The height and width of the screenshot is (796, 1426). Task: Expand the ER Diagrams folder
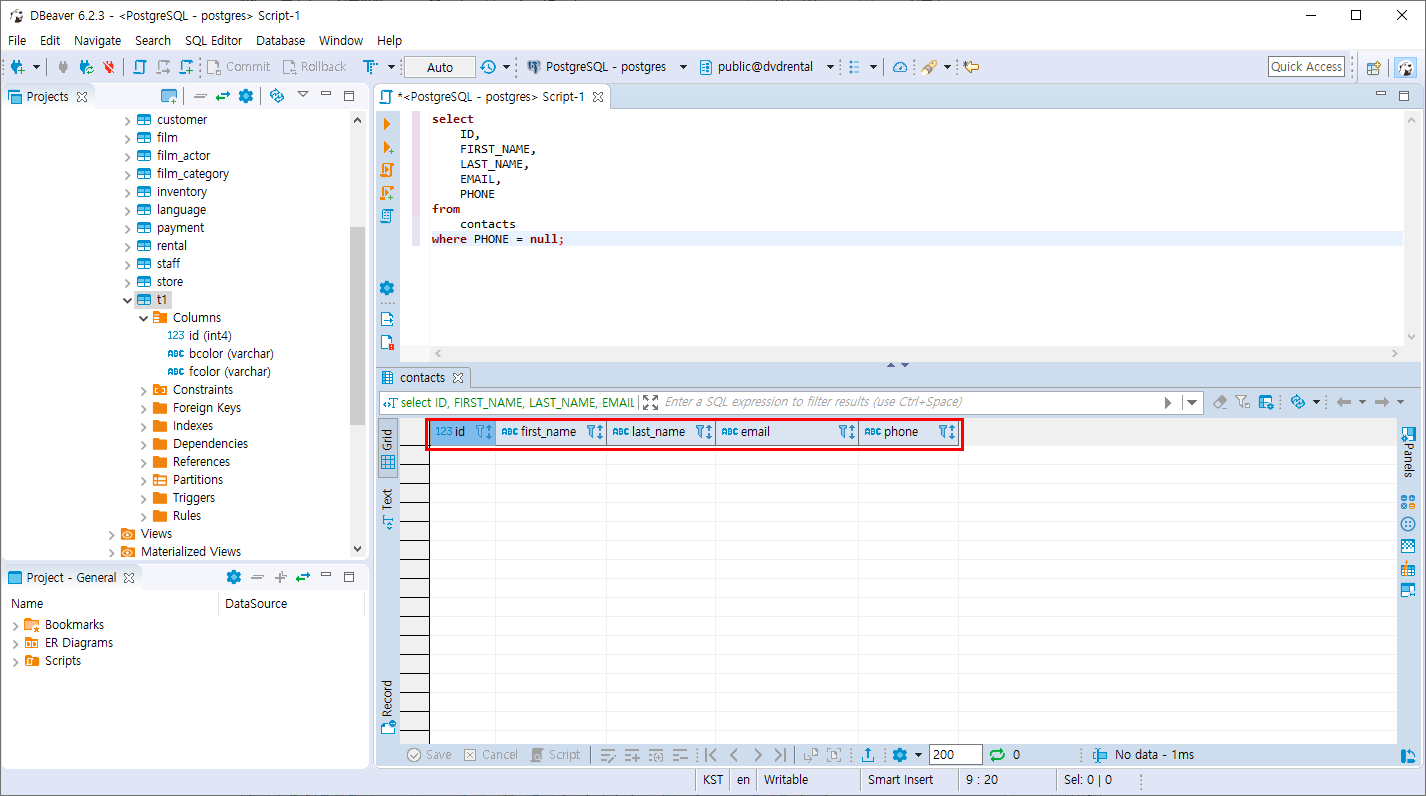click(16, 643)
